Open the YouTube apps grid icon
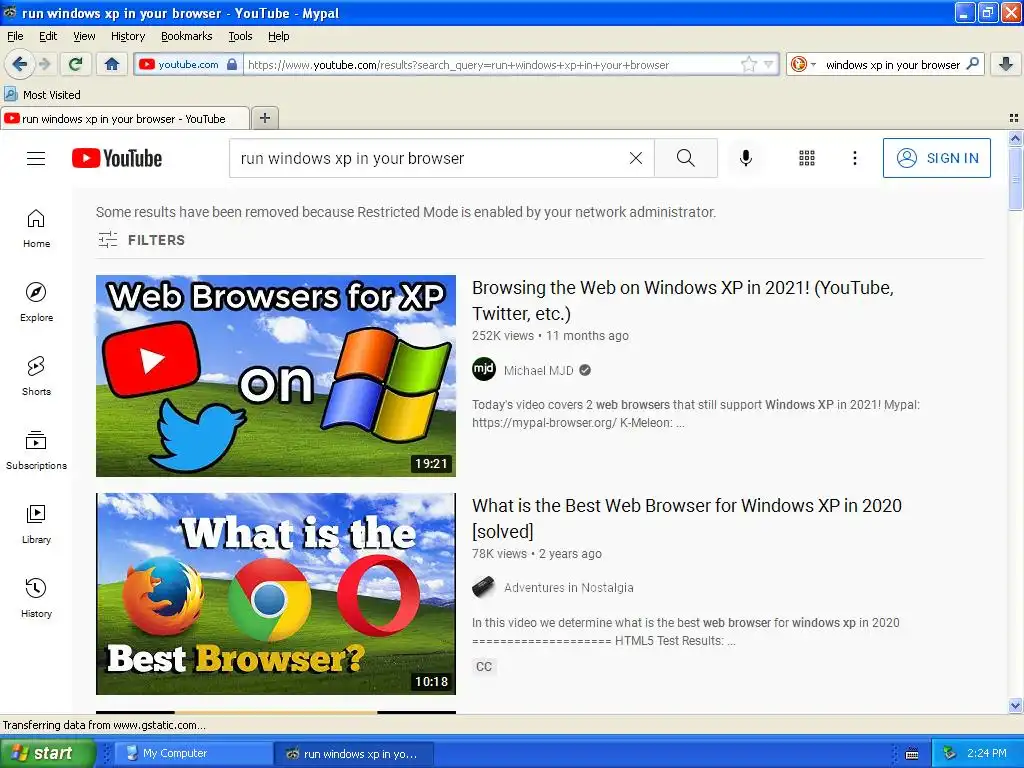Image resolution: width=1024 pixels, height=768 pixels. (x=807, y=158)
